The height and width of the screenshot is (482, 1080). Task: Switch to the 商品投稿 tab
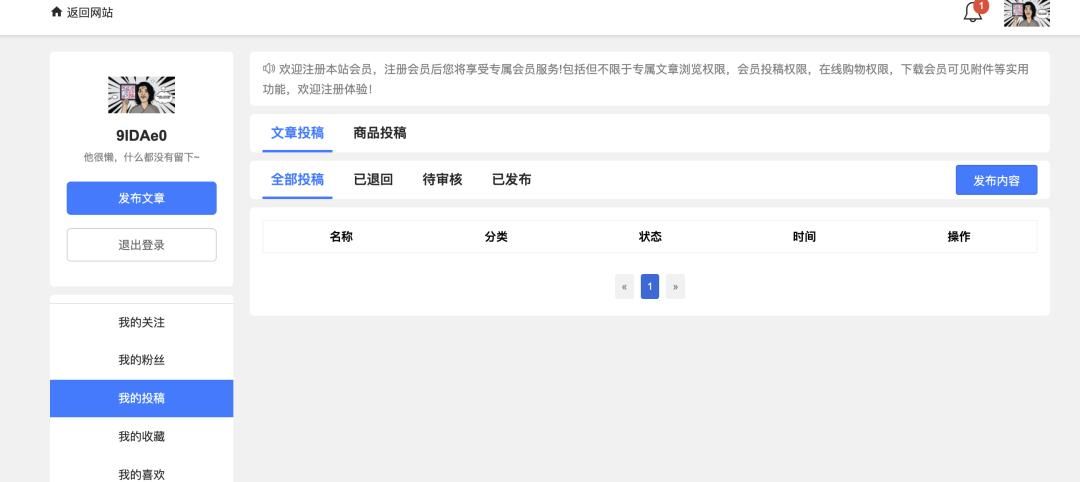(380, 133)
